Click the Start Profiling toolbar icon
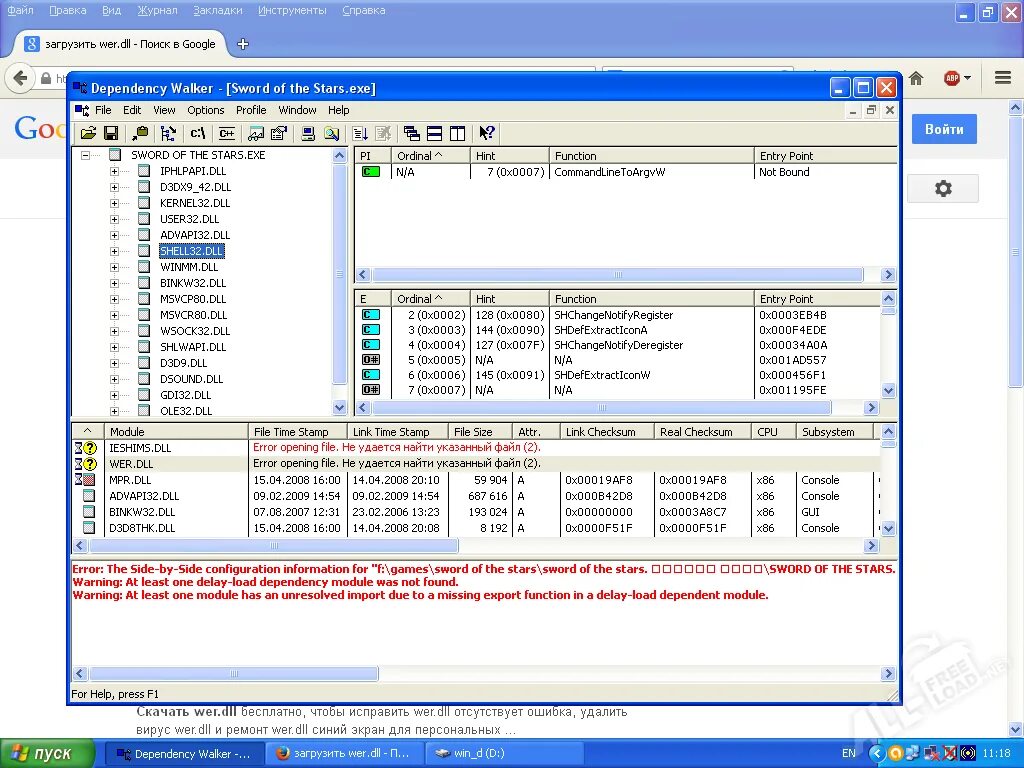This screenshot has height=768, width=1024. (360, 134)
